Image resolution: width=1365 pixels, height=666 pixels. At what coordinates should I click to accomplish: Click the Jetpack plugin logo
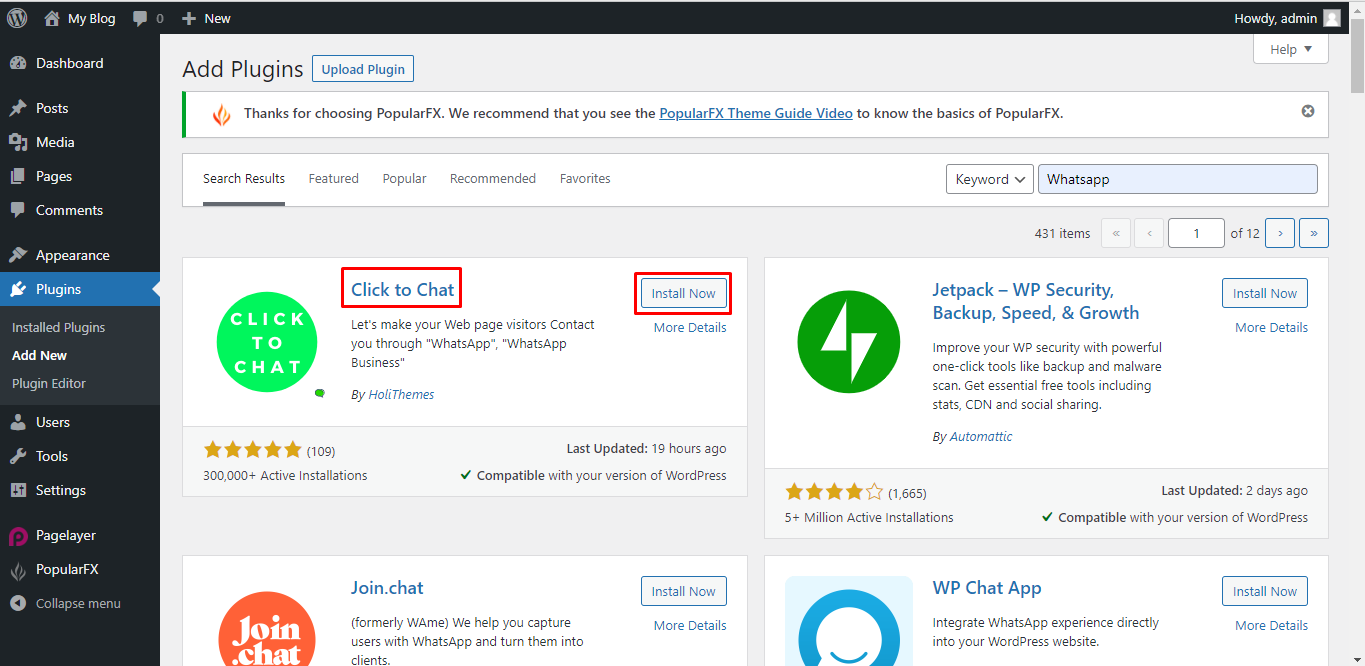849,343
